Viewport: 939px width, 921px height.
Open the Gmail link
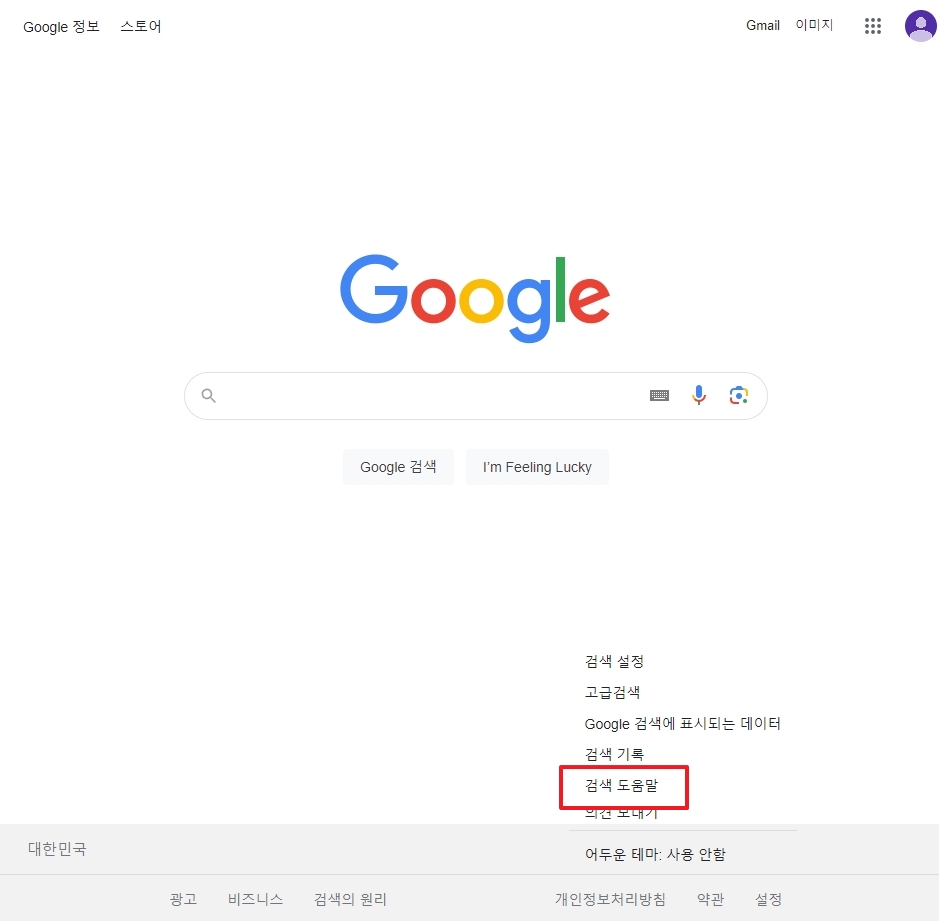pos(762,25)
